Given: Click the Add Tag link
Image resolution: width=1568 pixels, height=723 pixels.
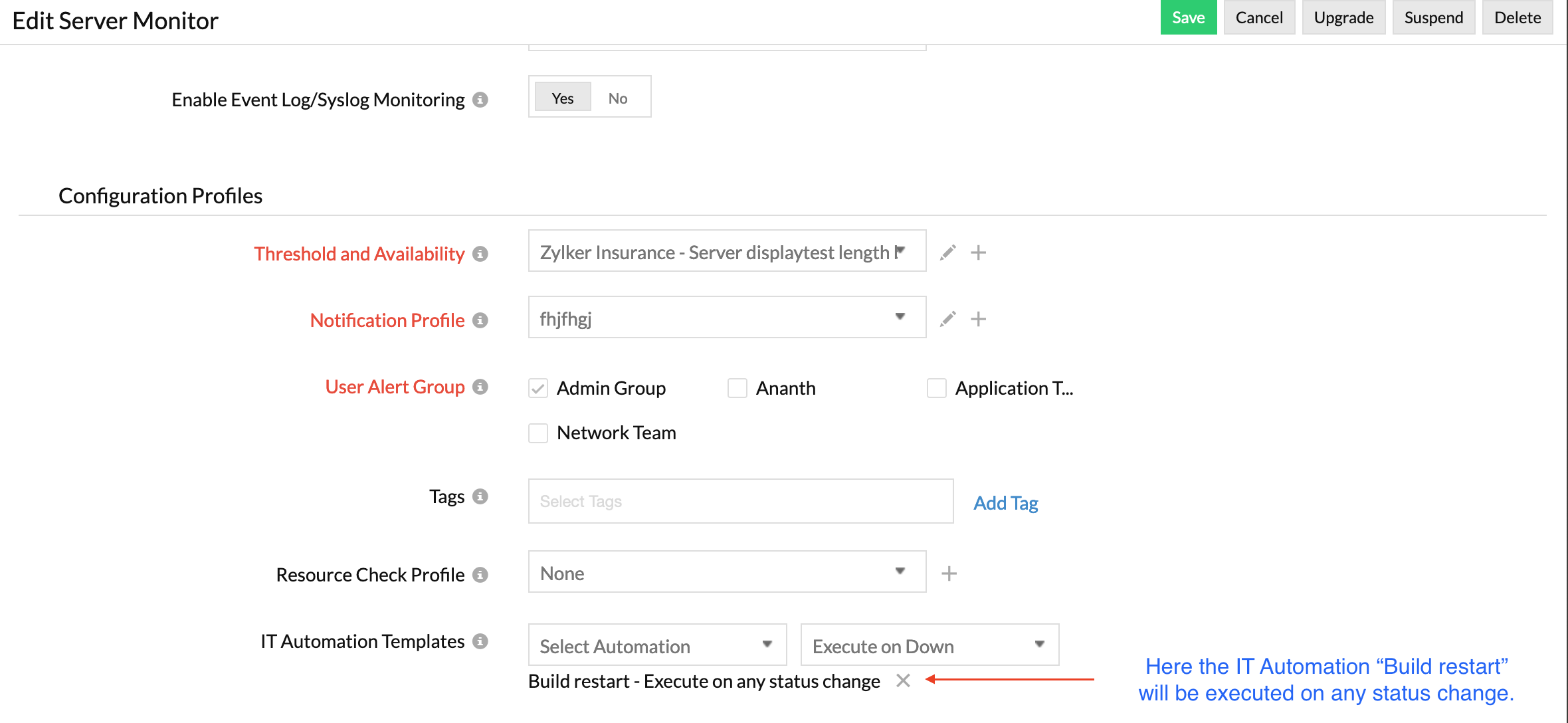Looking at the screenshot, I should pyautogui.click(x=1005, y=503).
